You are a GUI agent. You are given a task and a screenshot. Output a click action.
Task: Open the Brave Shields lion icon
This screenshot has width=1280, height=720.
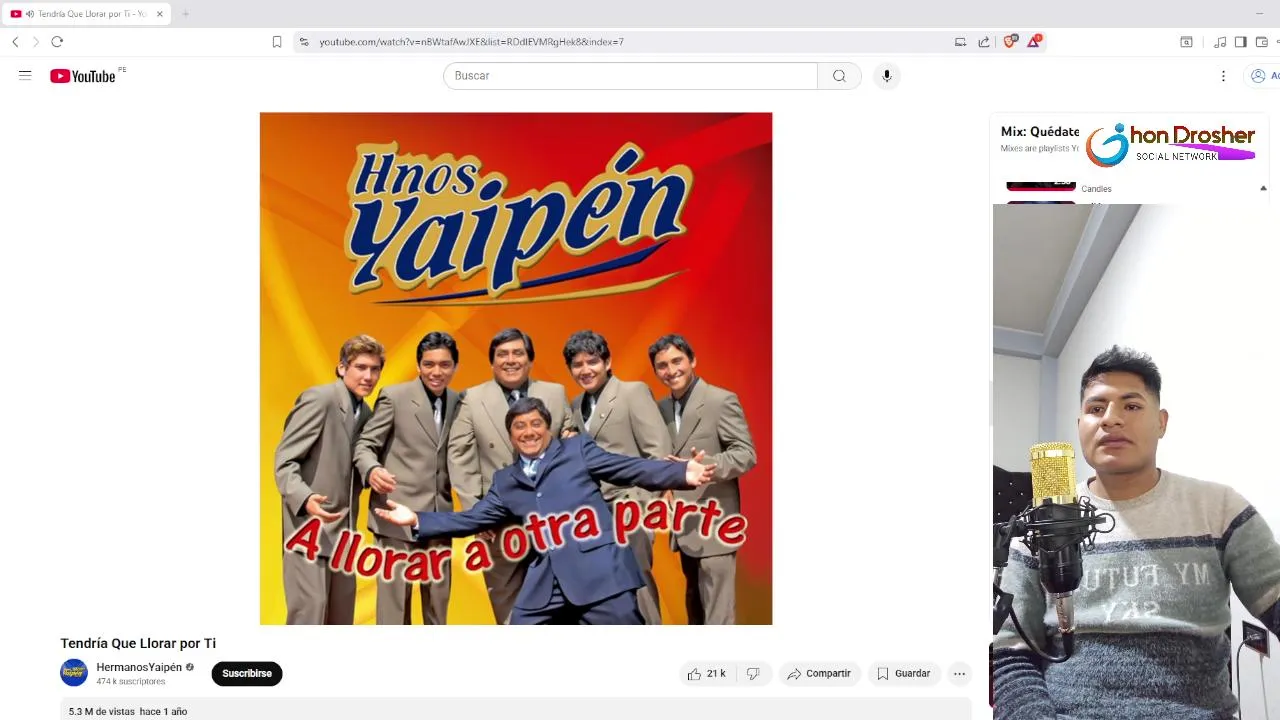click(x=1010, y=41)
